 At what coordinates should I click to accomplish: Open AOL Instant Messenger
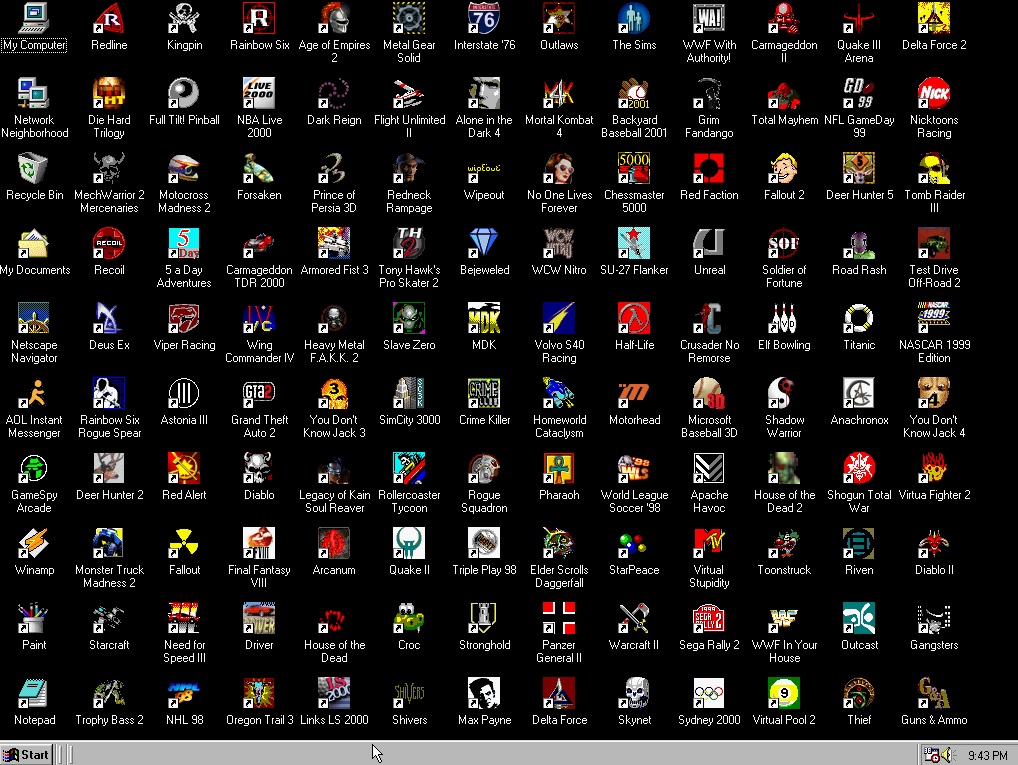tap(34, 395)
